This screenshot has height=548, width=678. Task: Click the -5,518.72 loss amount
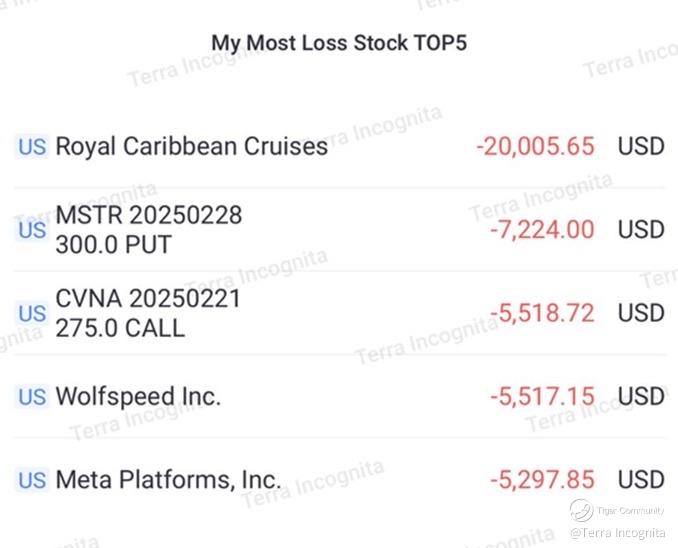pos(542,313)
